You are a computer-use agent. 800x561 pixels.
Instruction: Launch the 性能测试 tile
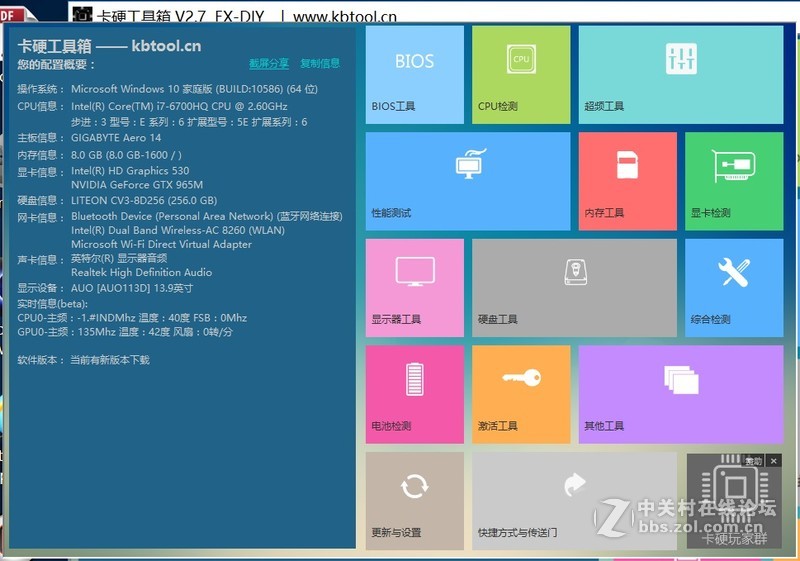(x=468, y=181)
